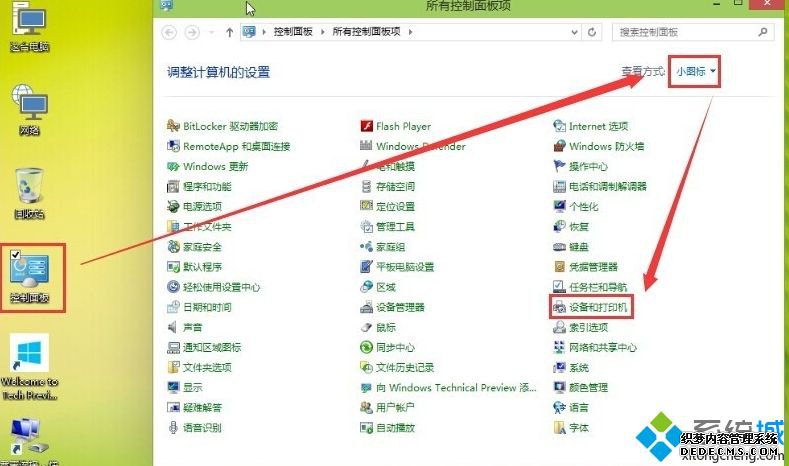Expand recent locations arrow beside Forward
Image resolution: width=789 pixels, height=466 pixels.
212,32
